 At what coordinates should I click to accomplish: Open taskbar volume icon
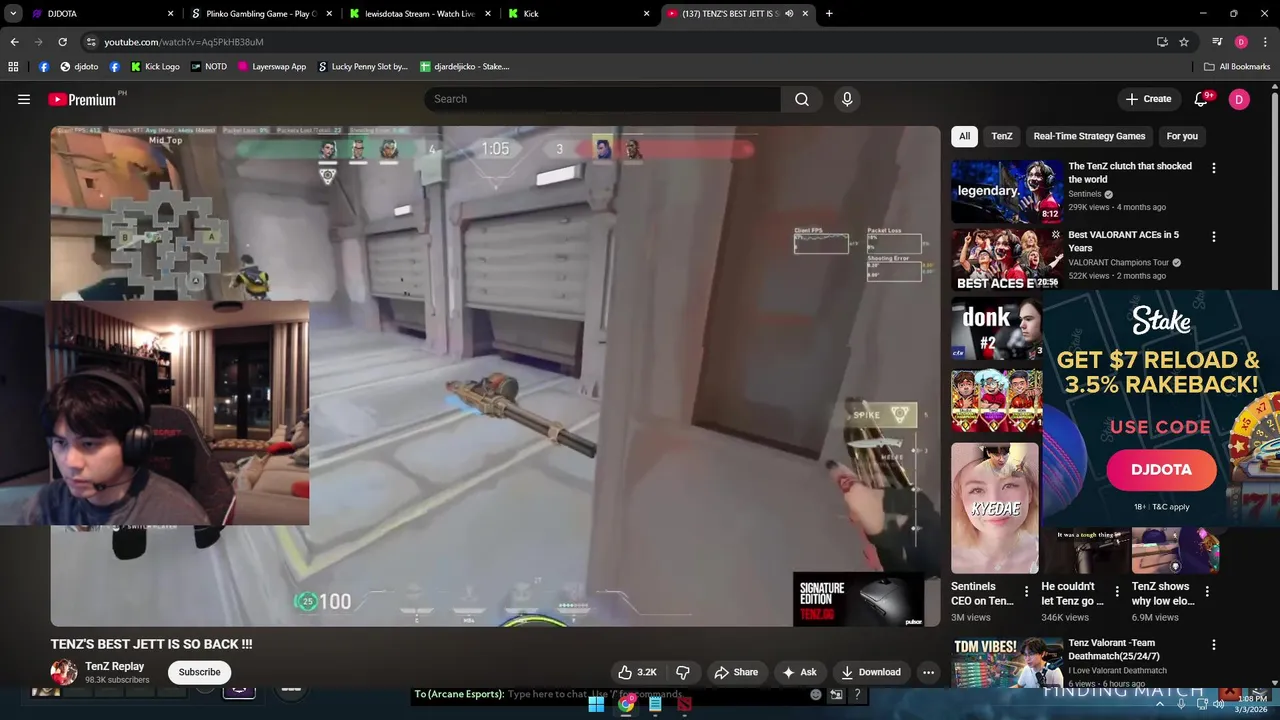[1218, 704]
